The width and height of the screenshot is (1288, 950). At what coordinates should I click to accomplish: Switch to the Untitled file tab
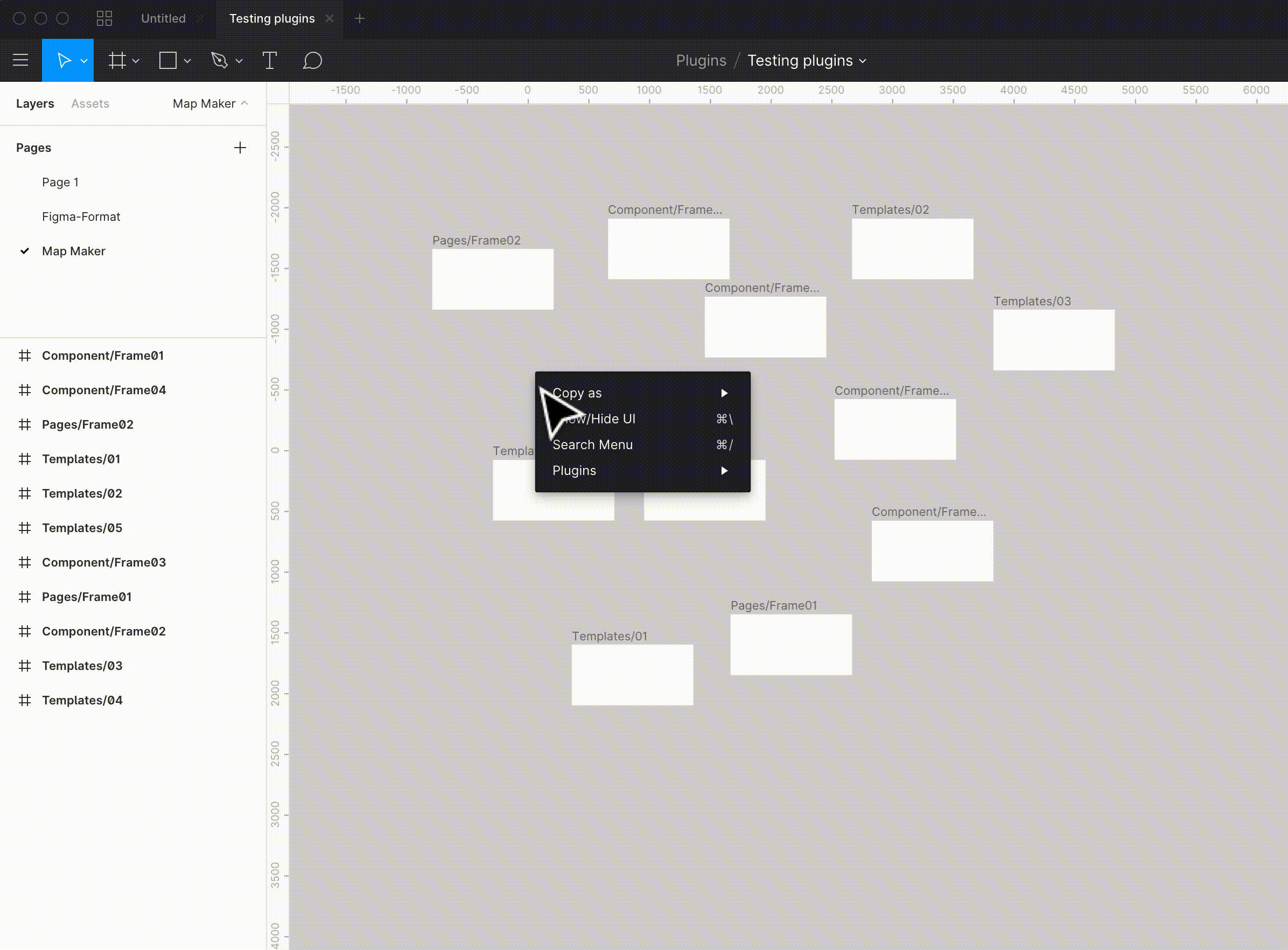(x=163, y=18)
